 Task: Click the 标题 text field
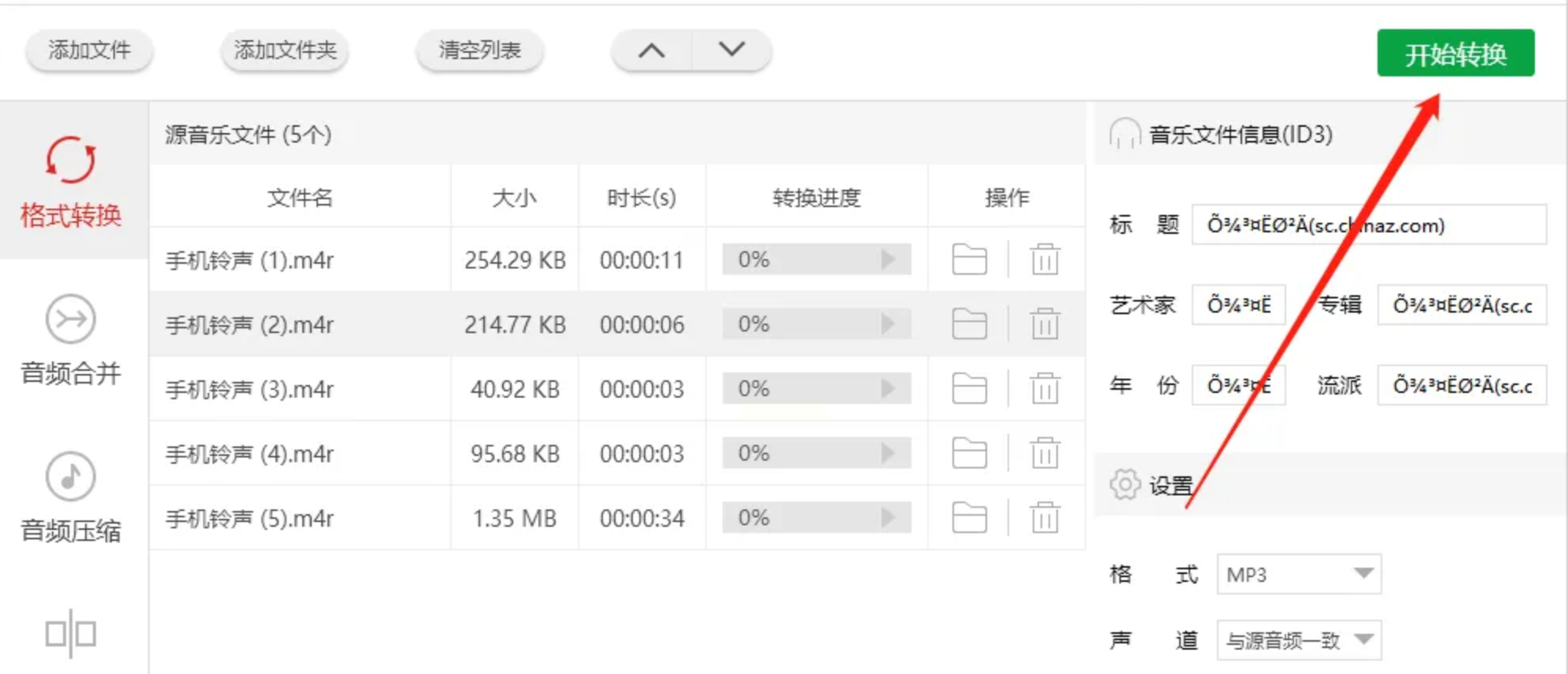pyautogui.click(x=1368, y=225)
